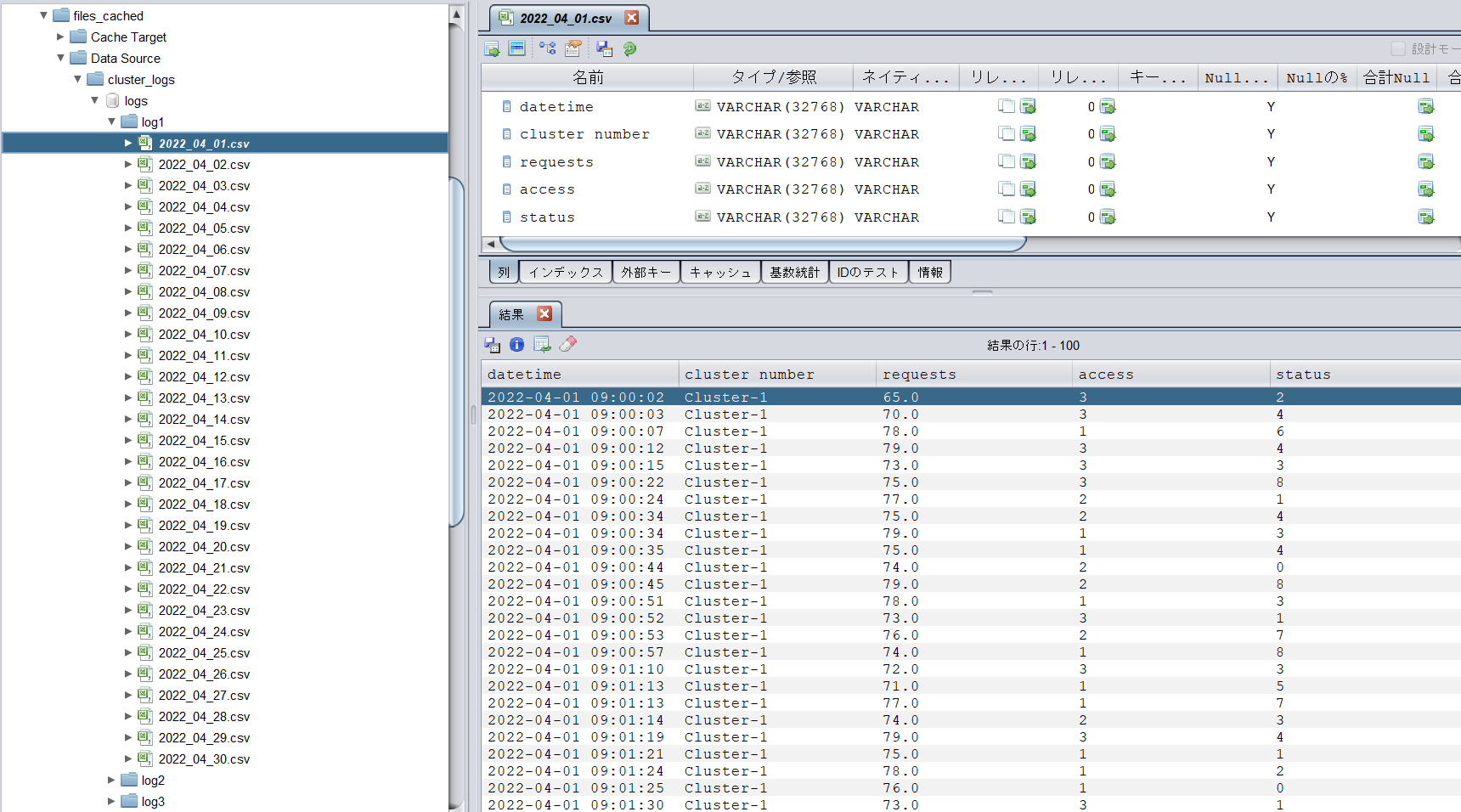The width and height of the screenshot is (1461, 812).
Task: Click the tree pane vertical scrollbar thumb
Action: 456,352
